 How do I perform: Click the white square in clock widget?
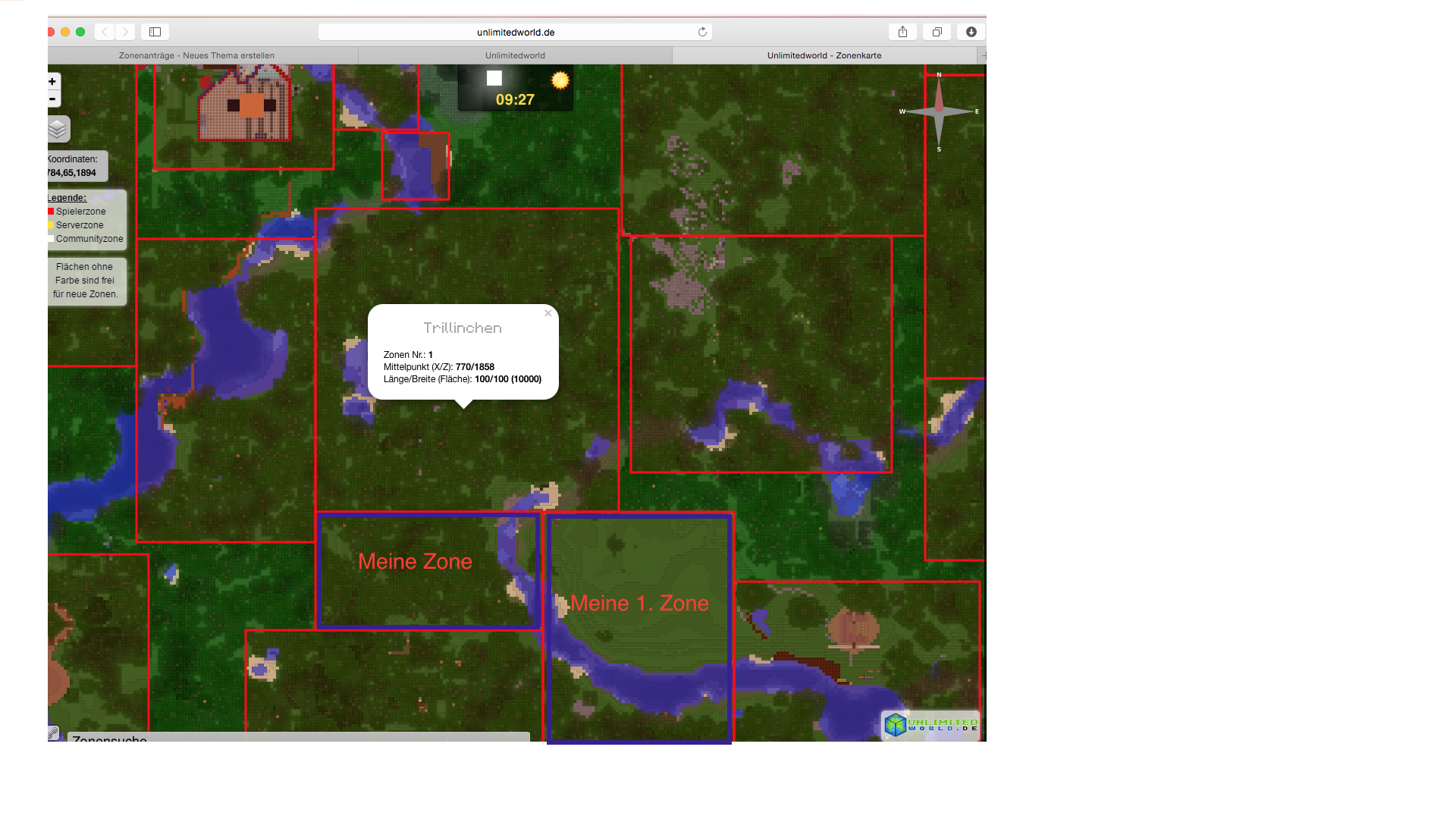click(x=494, y=78)
